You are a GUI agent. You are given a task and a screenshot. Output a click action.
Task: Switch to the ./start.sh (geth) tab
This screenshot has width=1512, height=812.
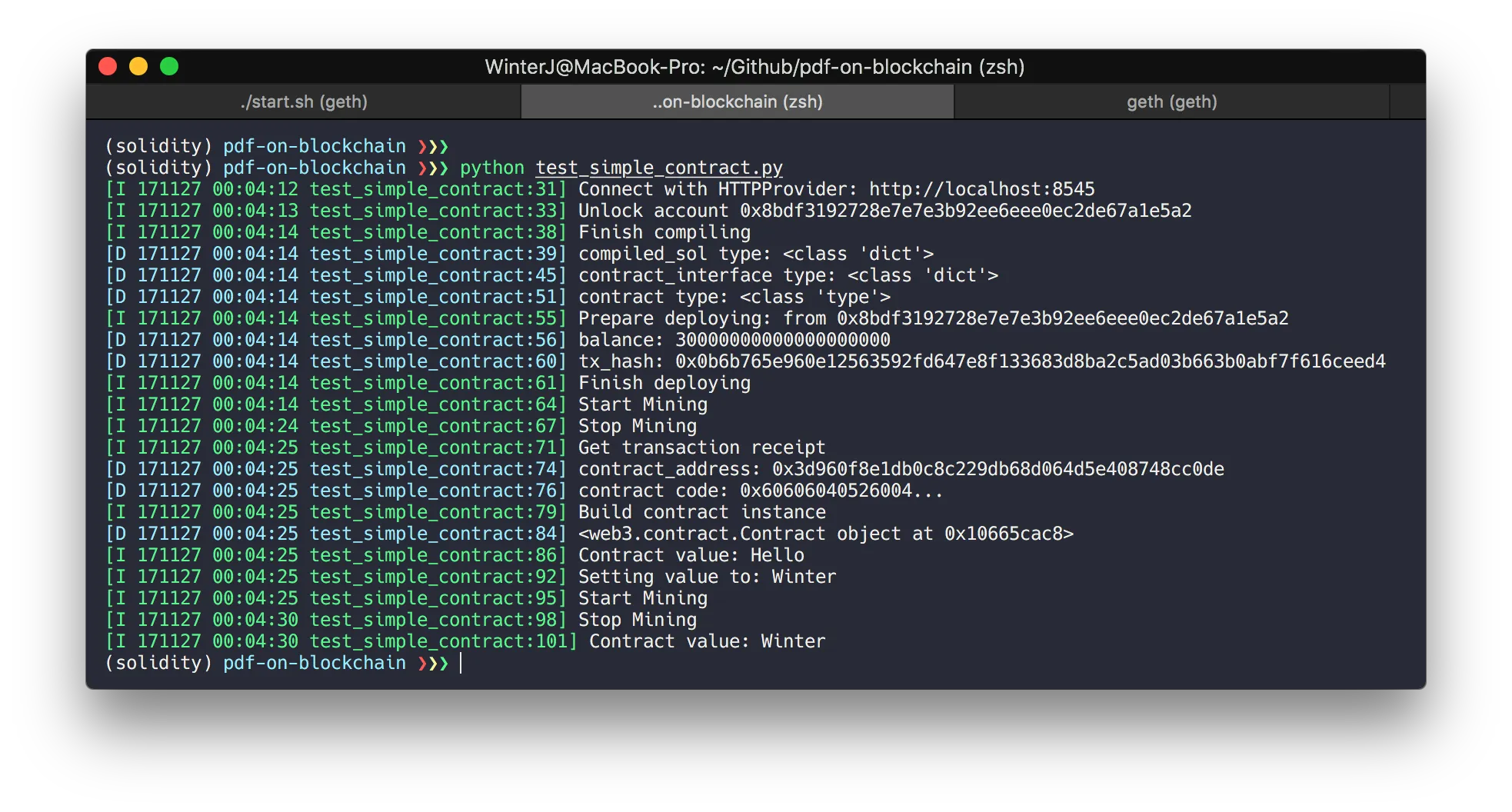(304, 101)
